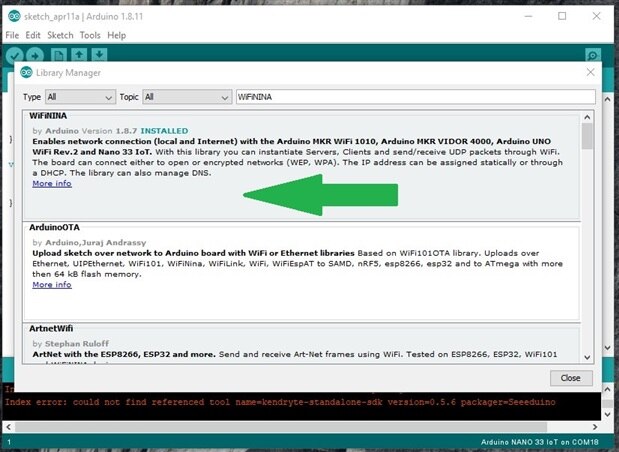This screenshot has width=619, height=452.
Task: Click the console scroll up arrow
Action: (607, 389)
